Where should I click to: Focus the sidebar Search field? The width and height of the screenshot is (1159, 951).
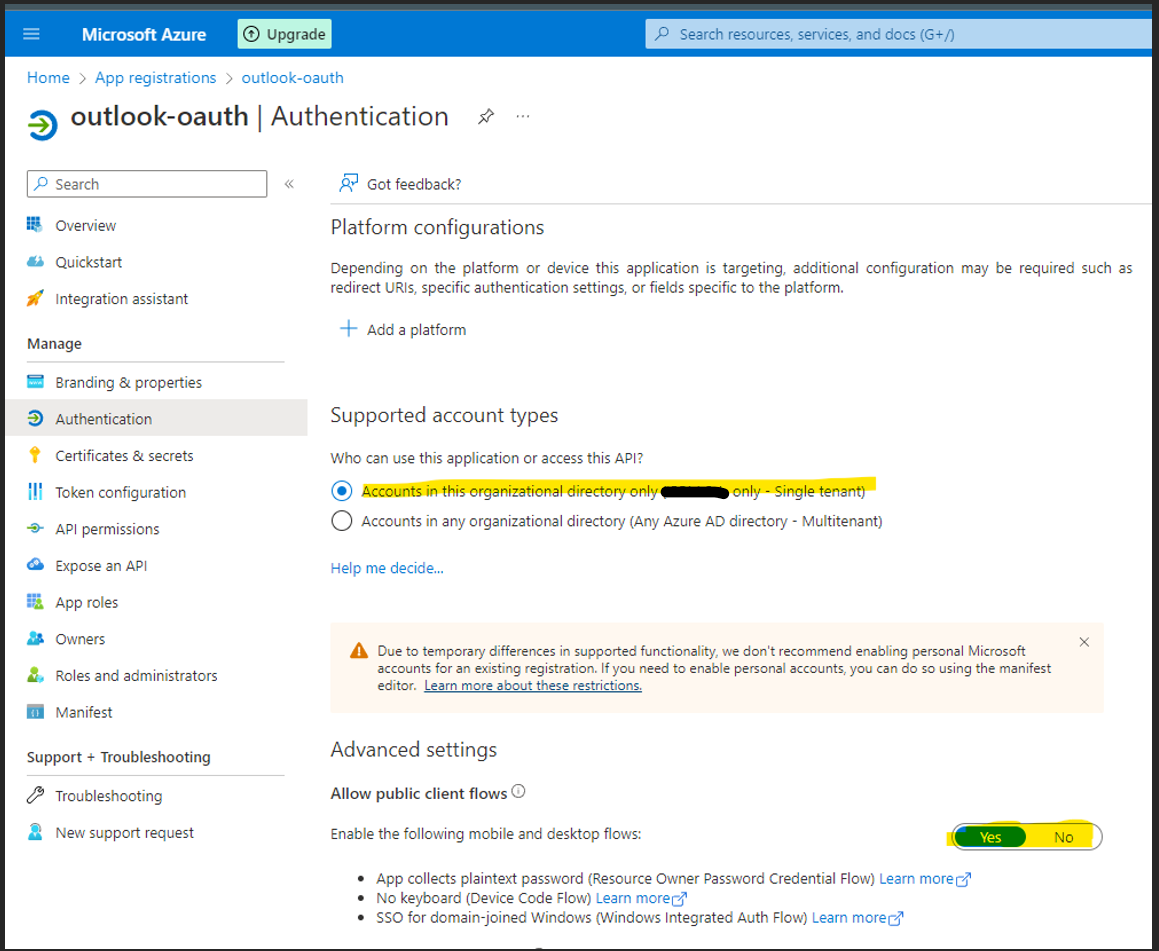pyautogui.click(x=147, y=184)
